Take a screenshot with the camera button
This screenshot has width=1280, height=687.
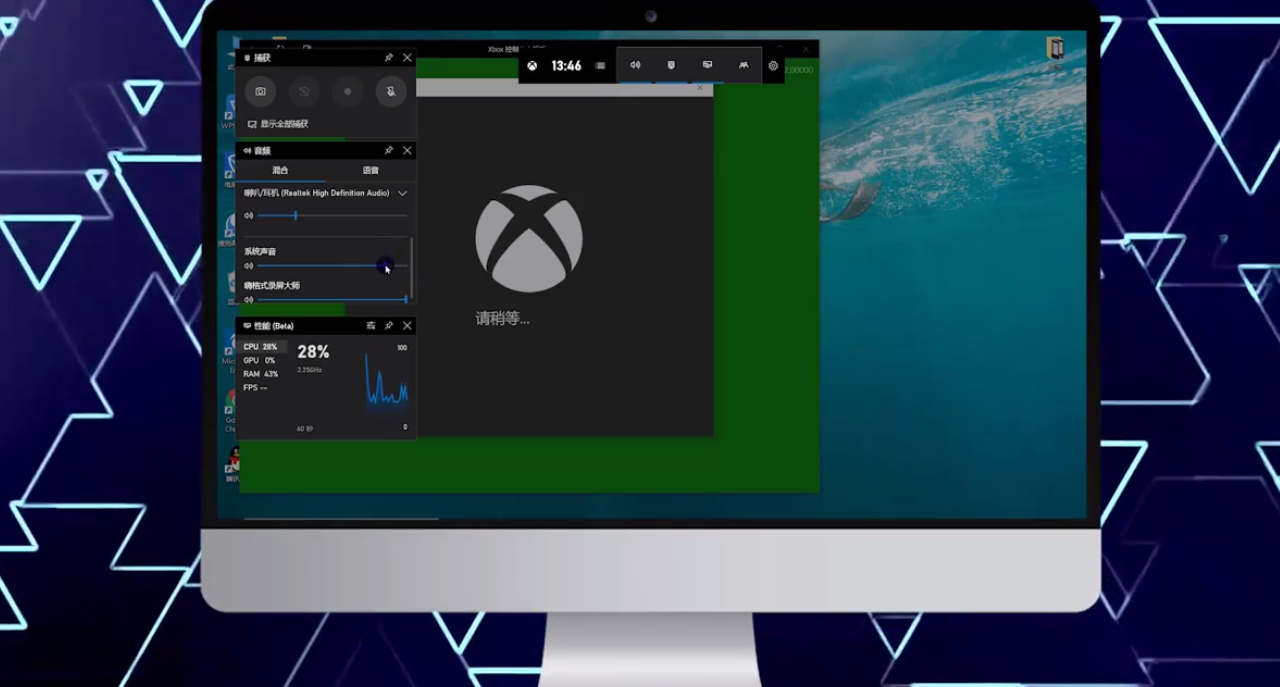(260, 91)
